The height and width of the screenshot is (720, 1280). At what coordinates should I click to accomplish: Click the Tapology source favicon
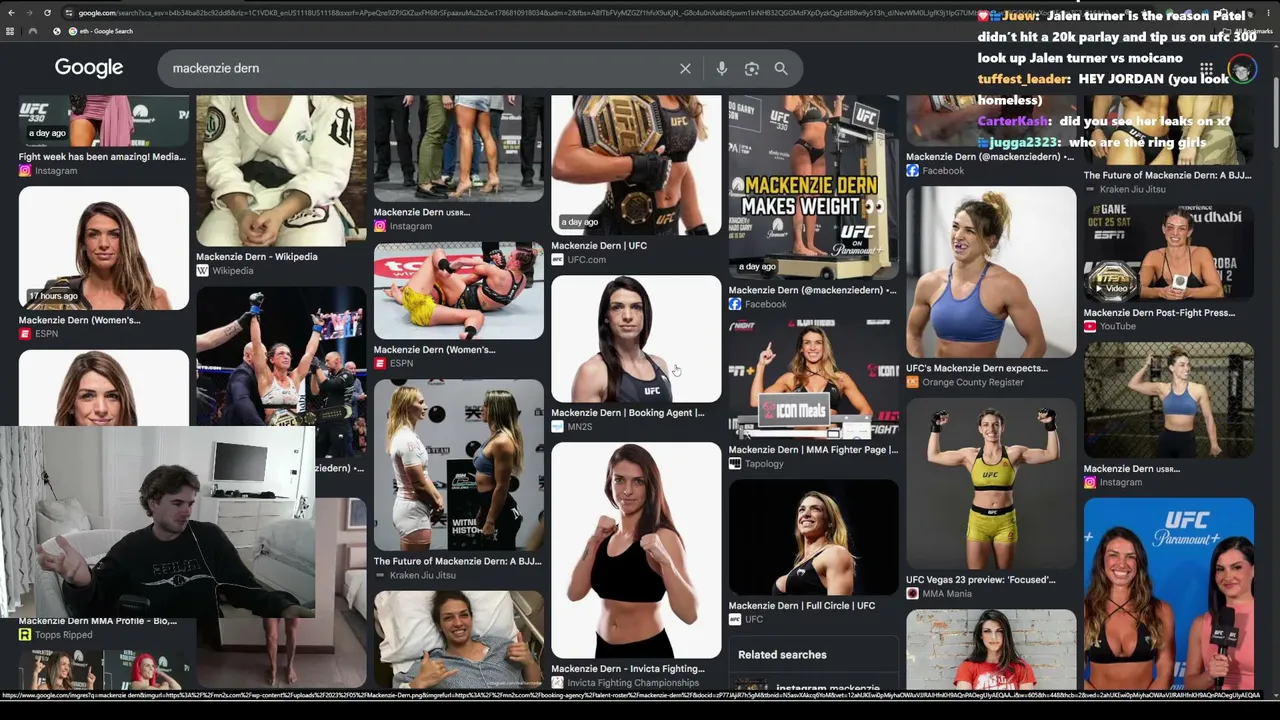tap(735, 464)
